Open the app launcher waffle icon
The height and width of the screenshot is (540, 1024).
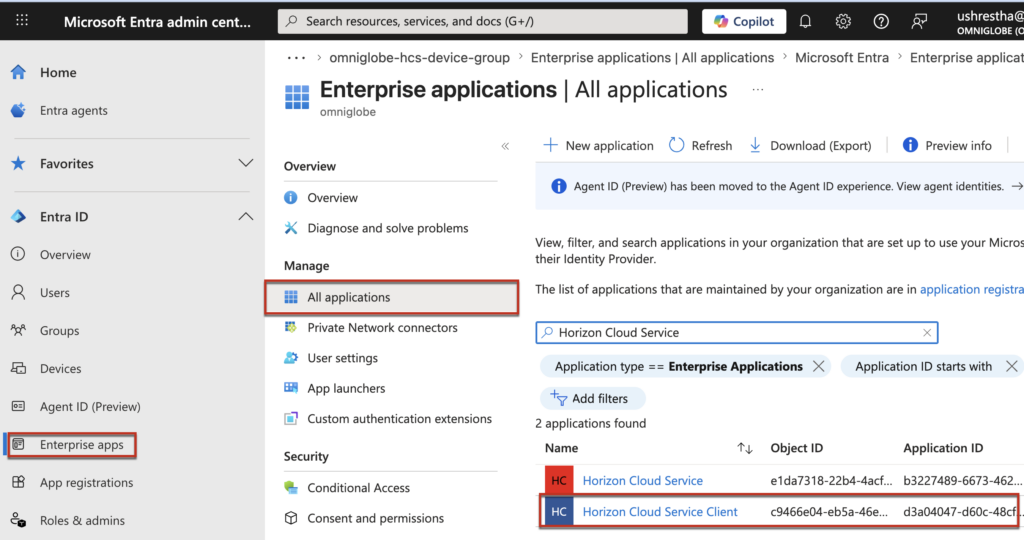coord(22,21)
